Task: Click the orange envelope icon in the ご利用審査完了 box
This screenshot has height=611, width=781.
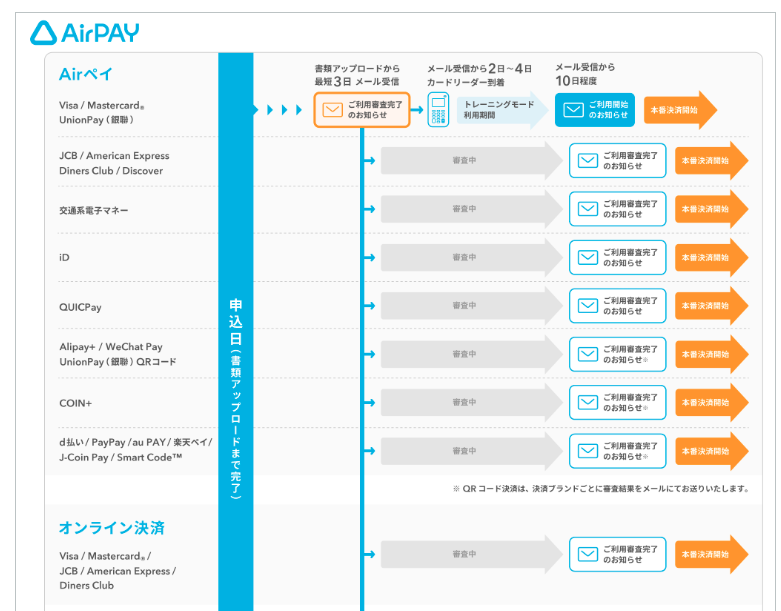Action: point(333,110)
